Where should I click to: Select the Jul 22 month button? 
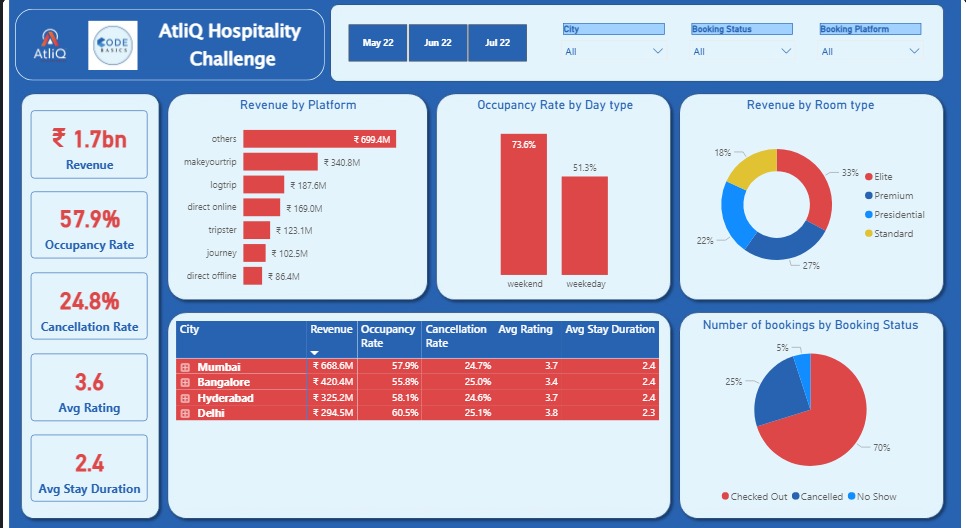click(497, 43)
